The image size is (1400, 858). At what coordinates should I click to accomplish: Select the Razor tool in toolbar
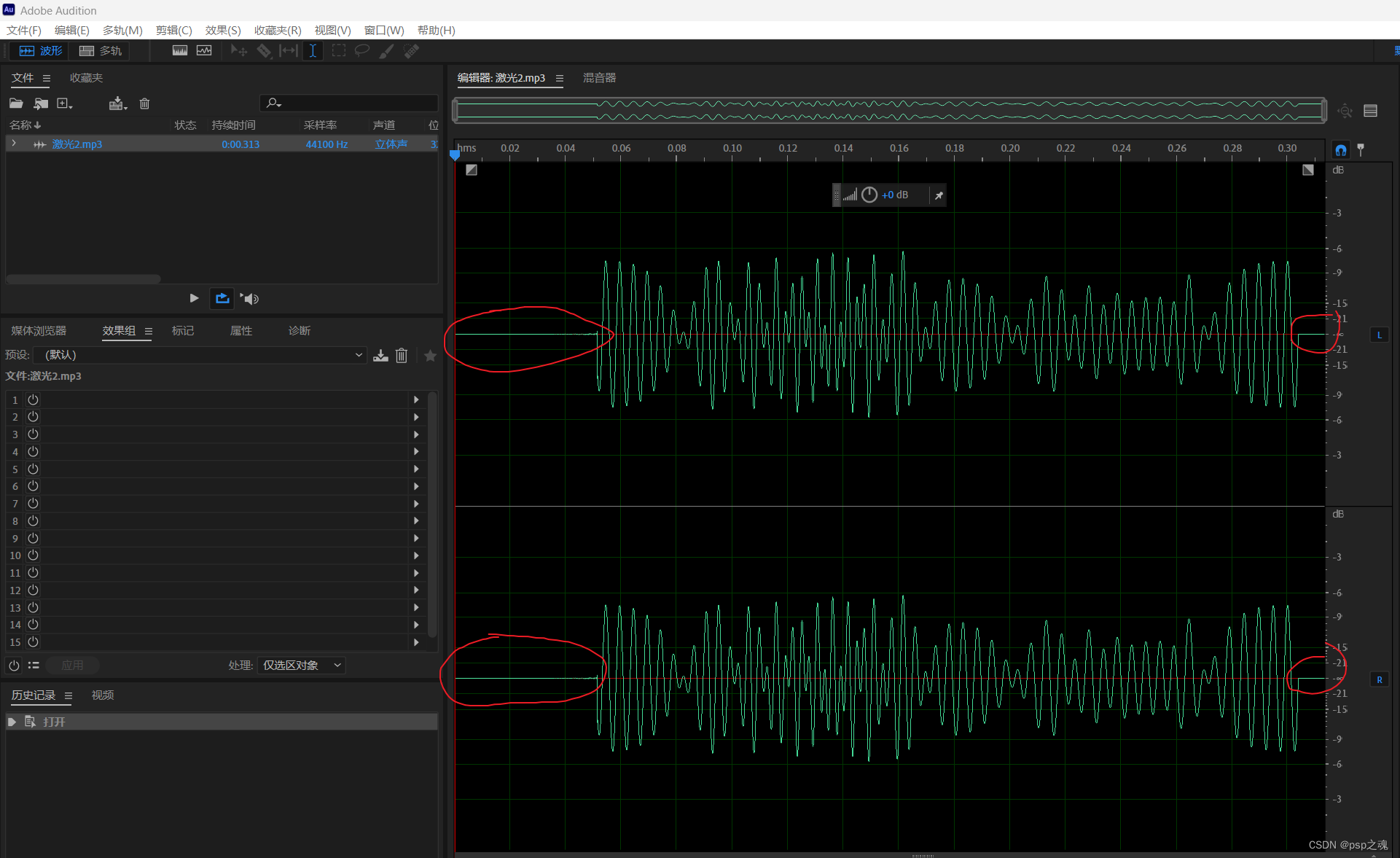click(x=264, y=51)
